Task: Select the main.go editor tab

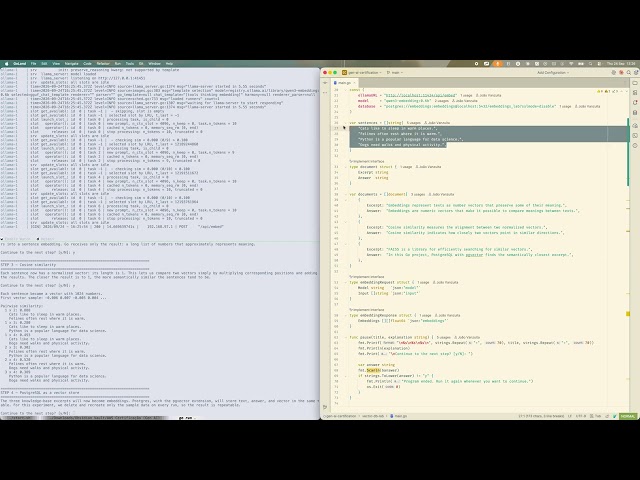Action: coord(342,82)
